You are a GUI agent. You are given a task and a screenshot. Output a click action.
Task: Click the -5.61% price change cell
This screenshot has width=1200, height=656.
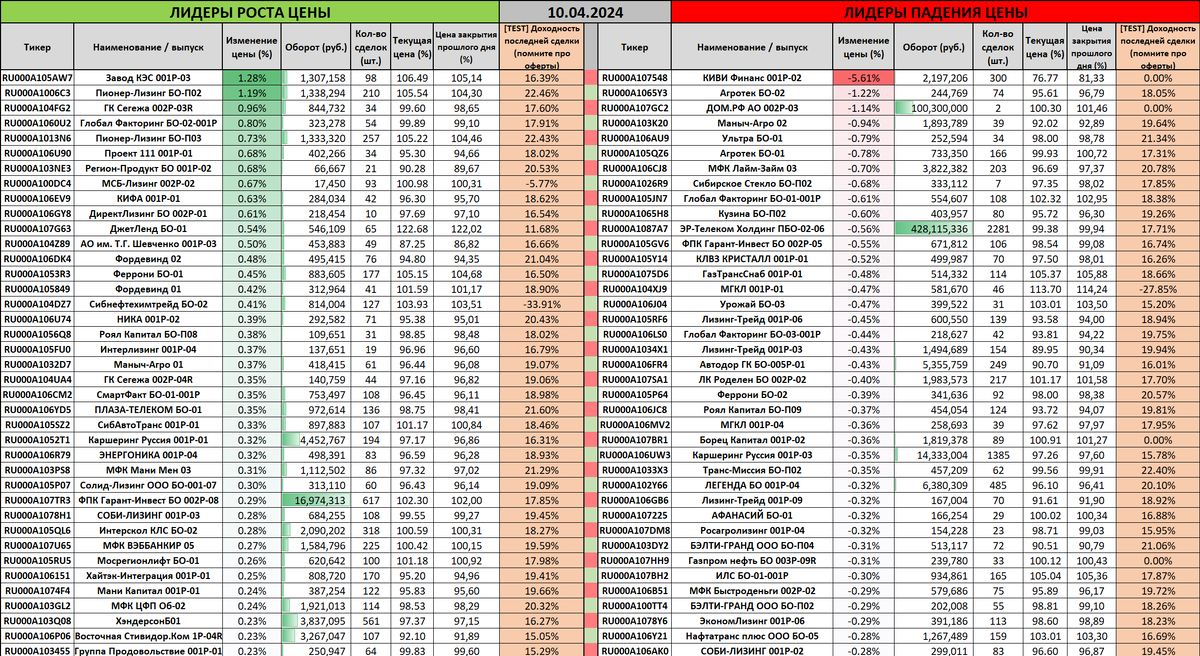point(863,77)
